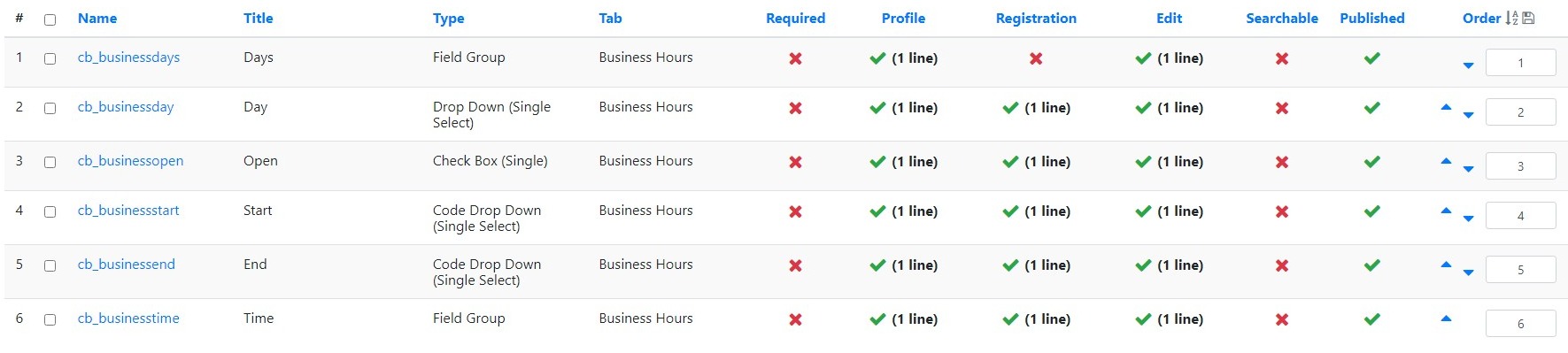
Task: Click the save order icon in Order header
Action: 1528,18
